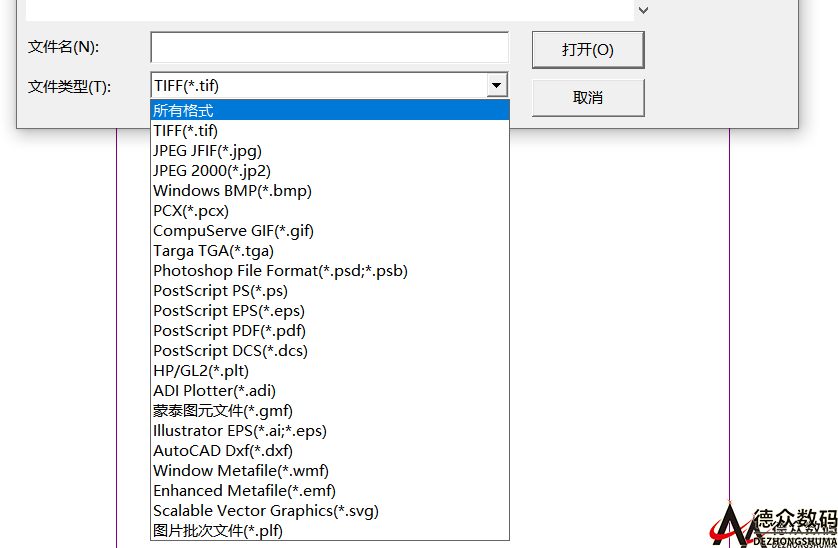Choose PostScript EPS(*.eps) option
Viewport: 838px width, 548px height.
tap(330, 311)
